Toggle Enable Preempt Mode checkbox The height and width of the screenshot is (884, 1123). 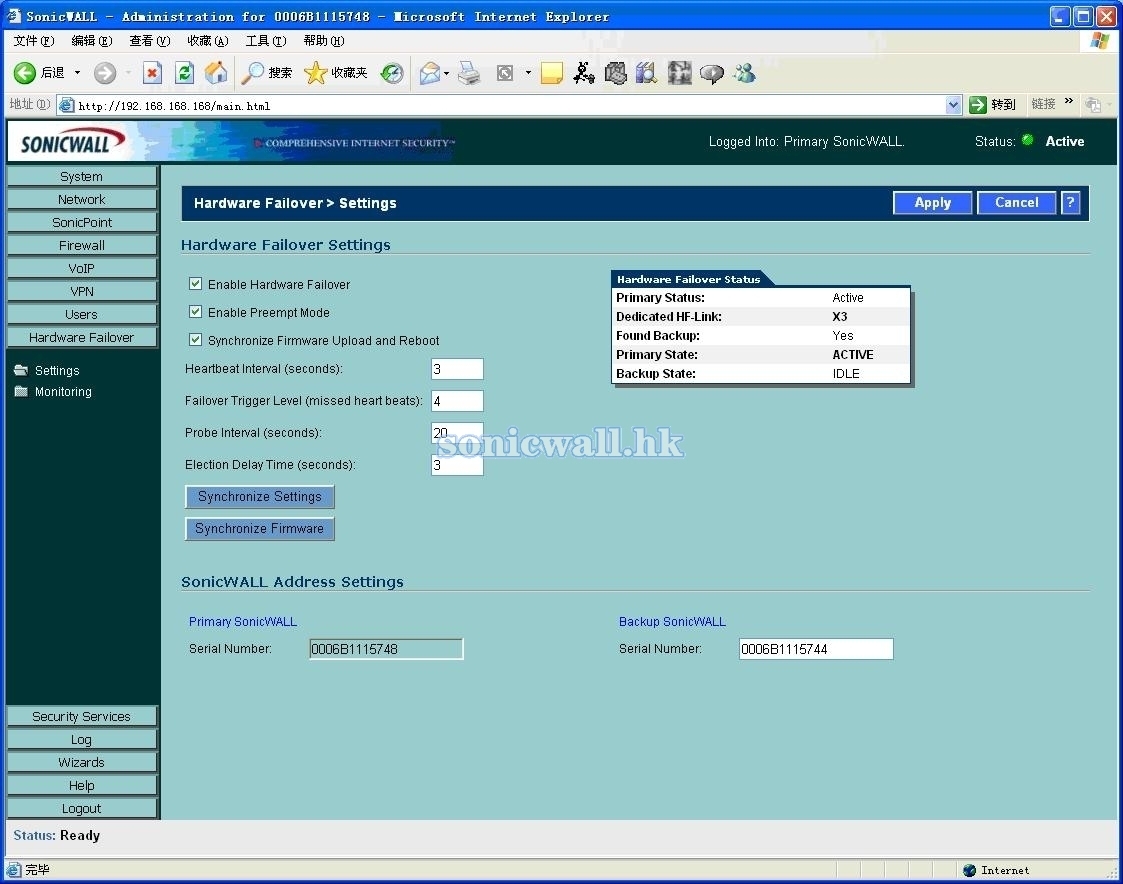(195, 312)
